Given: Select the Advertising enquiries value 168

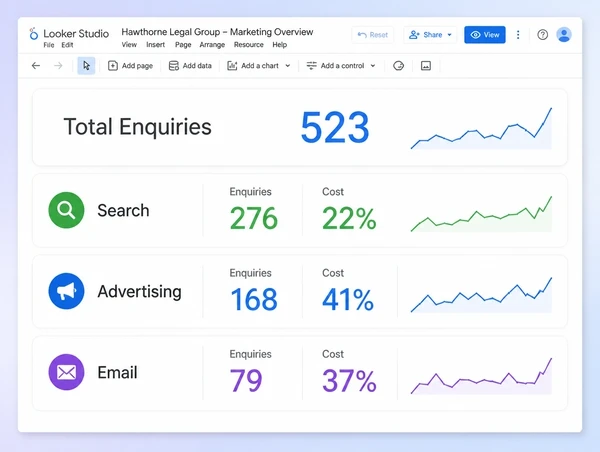Looking at the screenshot, I should click(254, 299).
